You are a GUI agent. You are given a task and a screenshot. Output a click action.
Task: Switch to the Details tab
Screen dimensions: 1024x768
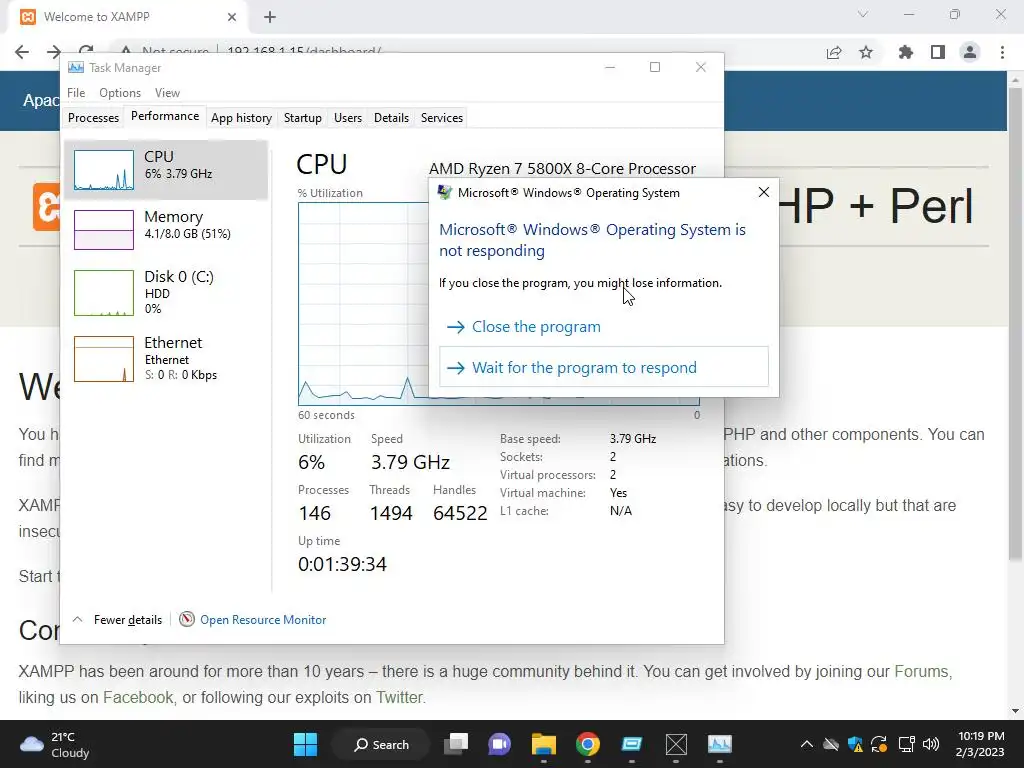click(391, 118)
